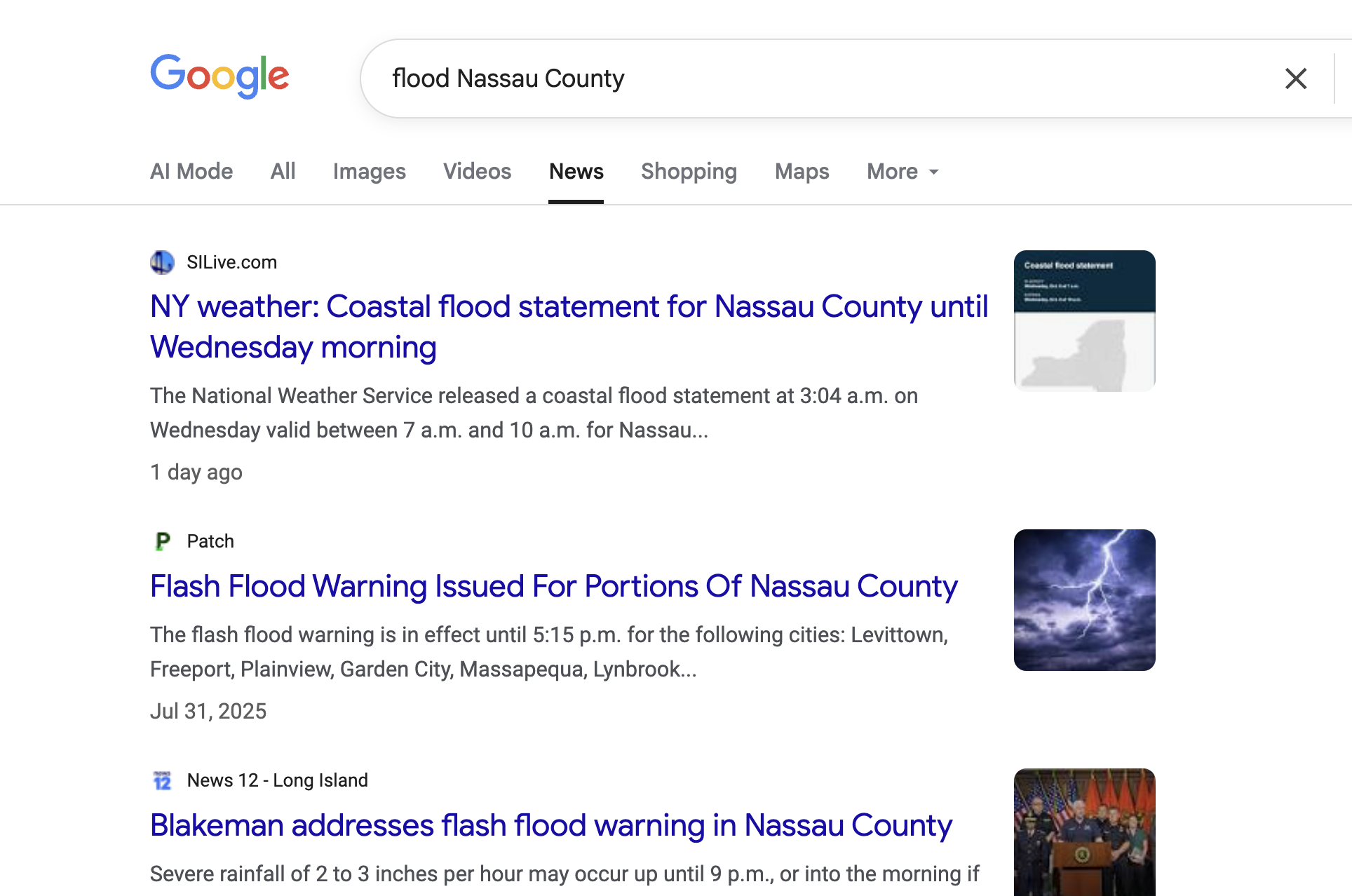Click the press conference thumbnail
This screenshot has height=896, width=1352.
pos(1084,832)
